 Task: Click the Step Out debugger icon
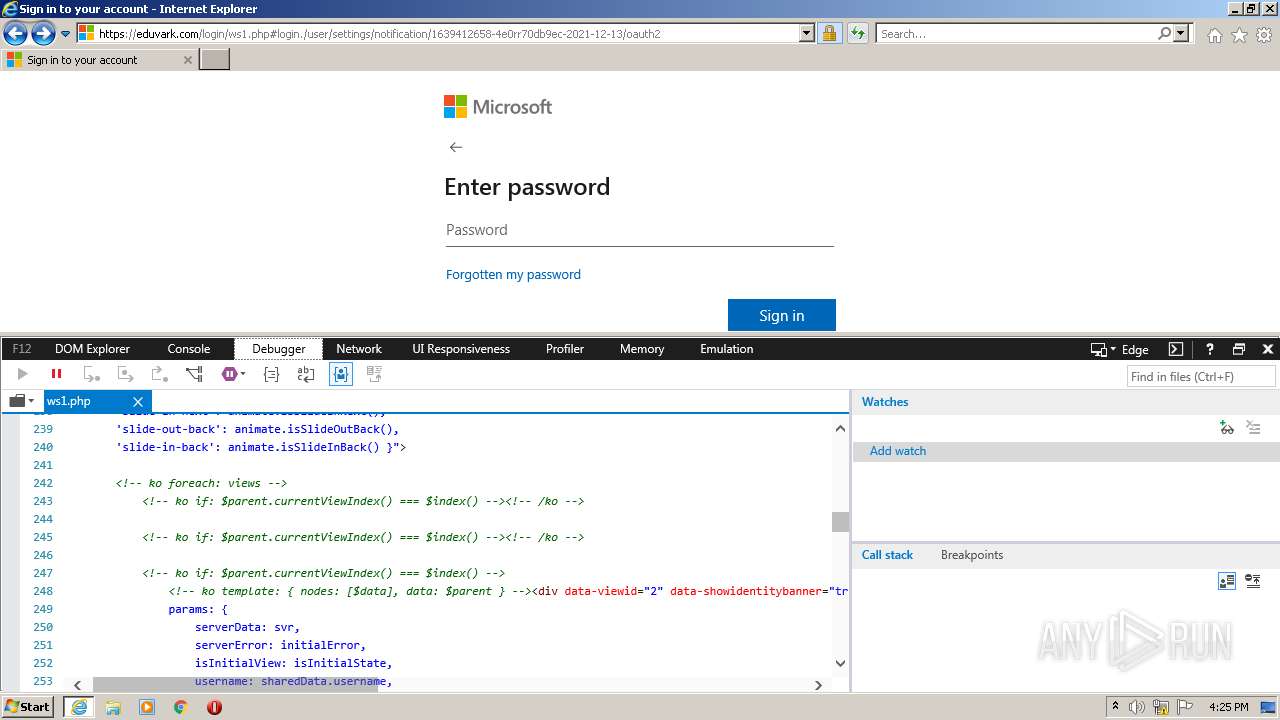click(x=160, y=374)
